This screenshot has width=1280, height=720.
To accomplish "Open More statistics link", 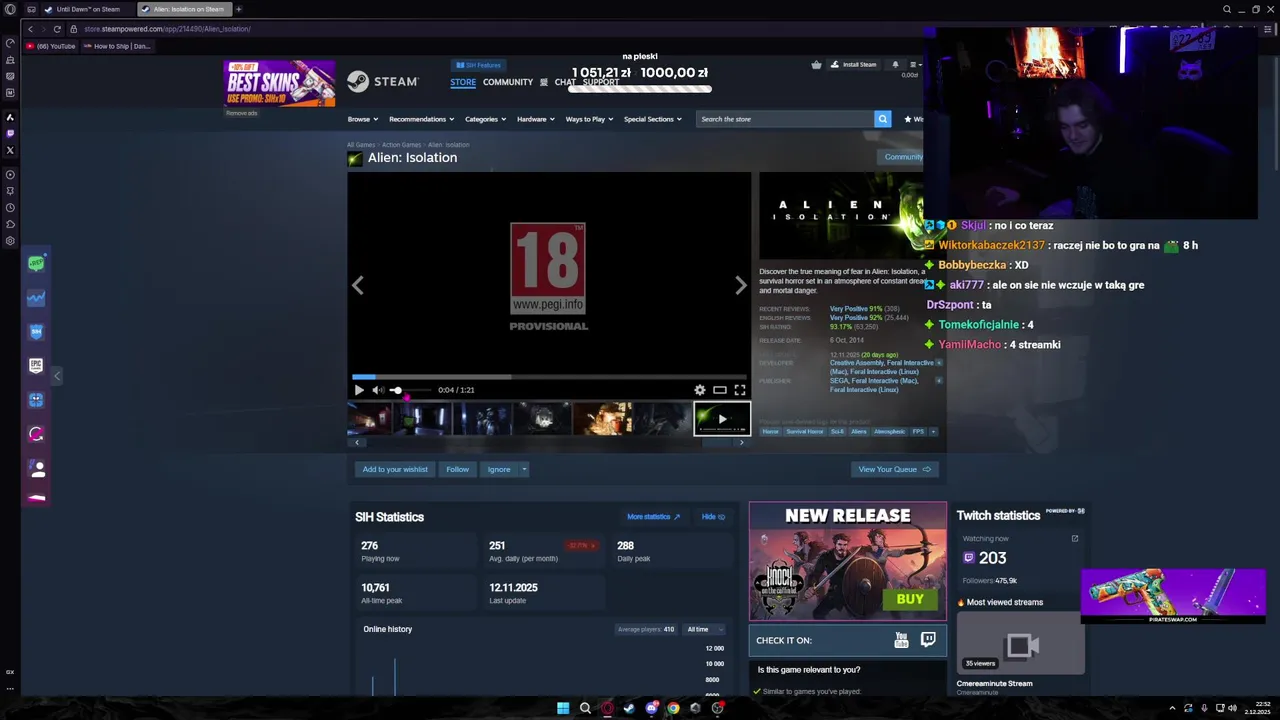I will (653, 517).
